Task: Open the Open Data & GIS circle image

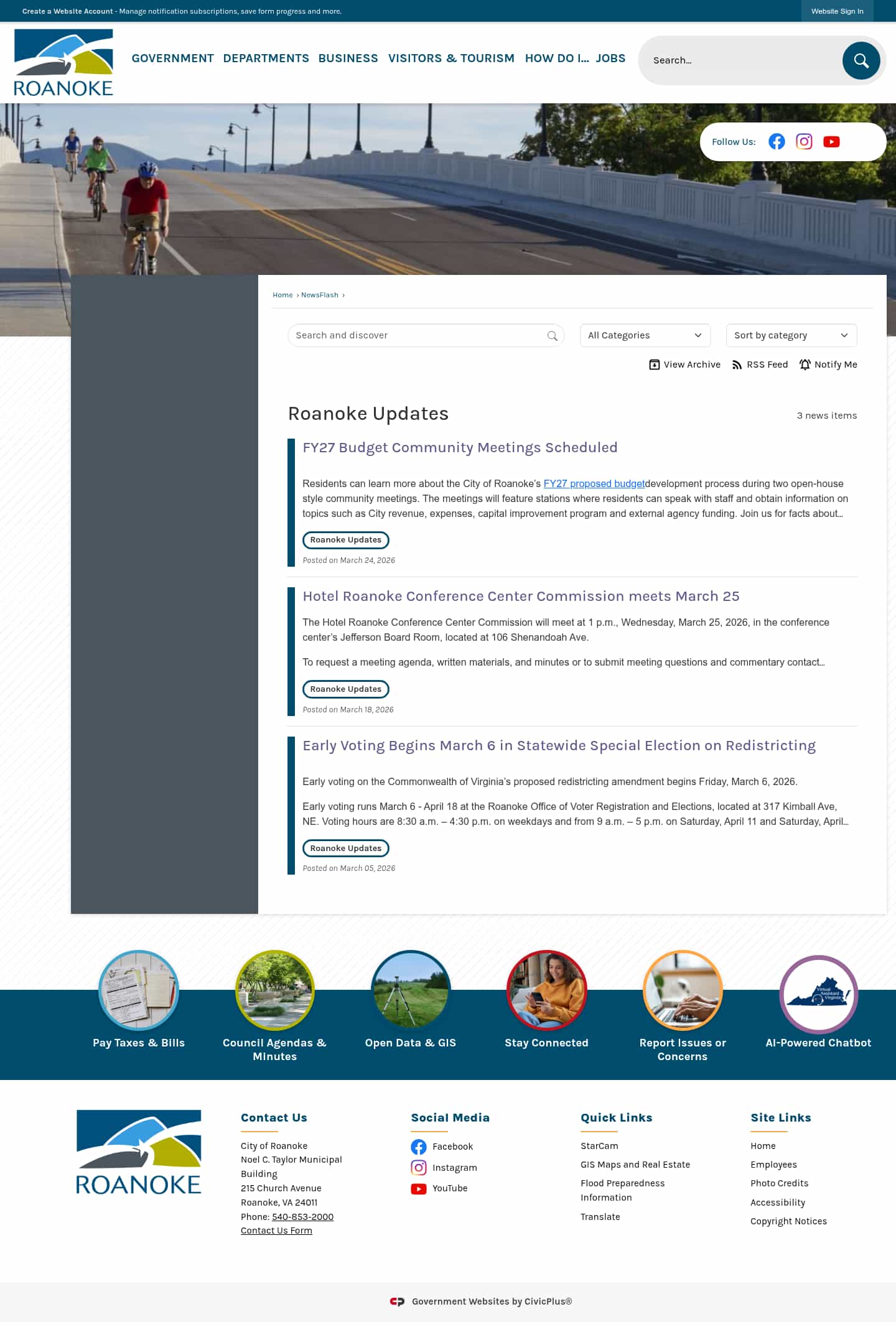Action: click(x=411, y=990)
